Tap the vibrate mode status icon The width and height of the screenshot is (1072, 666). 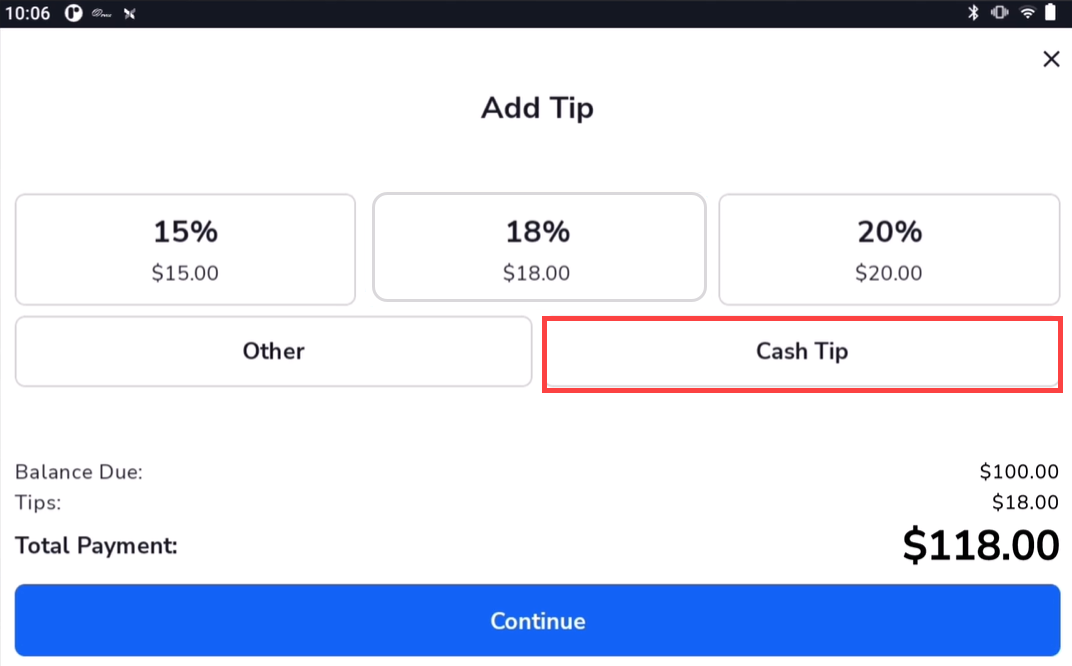999,13
